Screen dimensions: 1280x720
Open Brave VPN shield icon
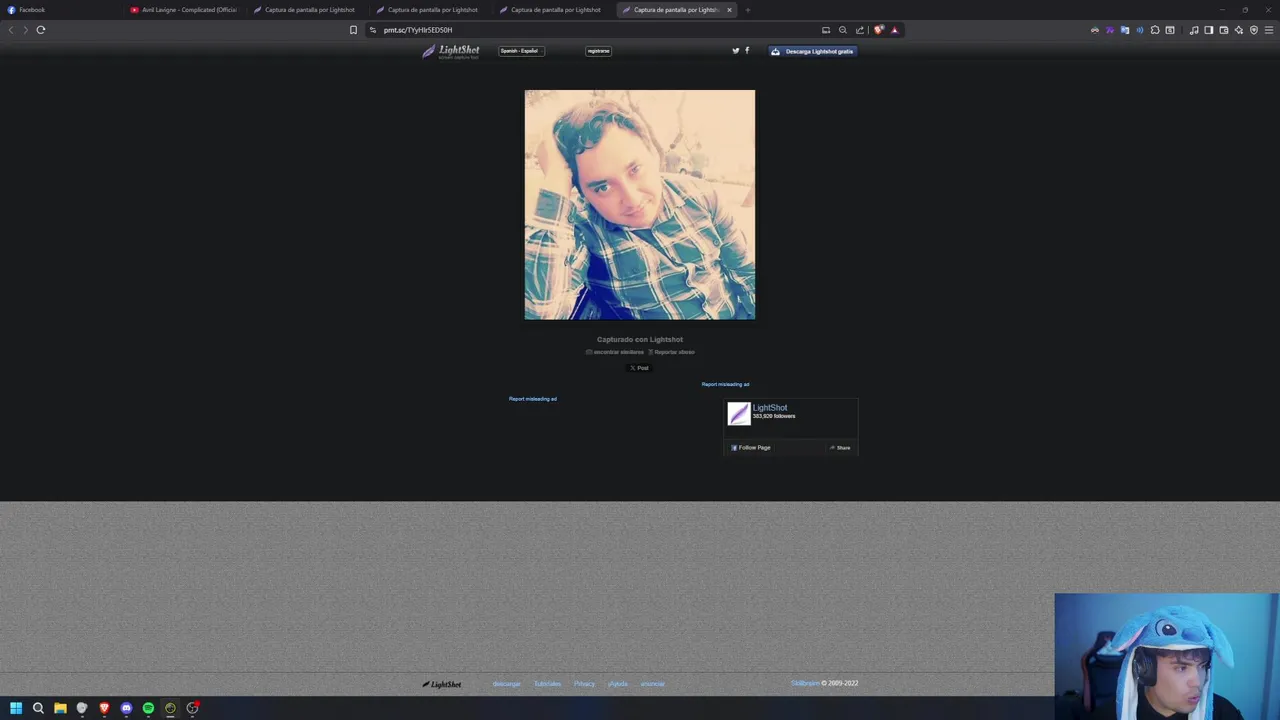point(1254,30)
